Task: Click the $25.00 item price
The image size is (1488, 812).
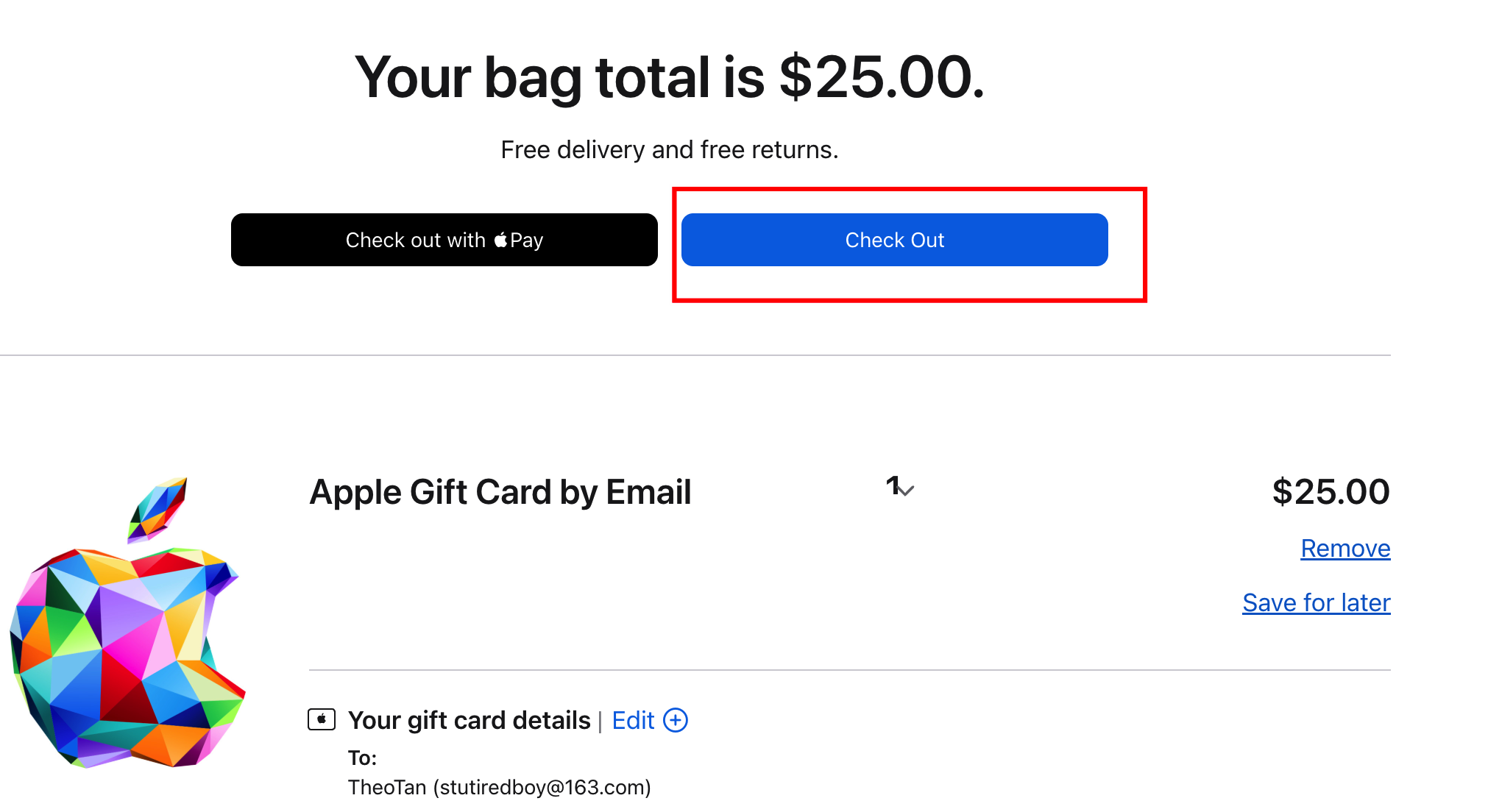Action: 1331,491
